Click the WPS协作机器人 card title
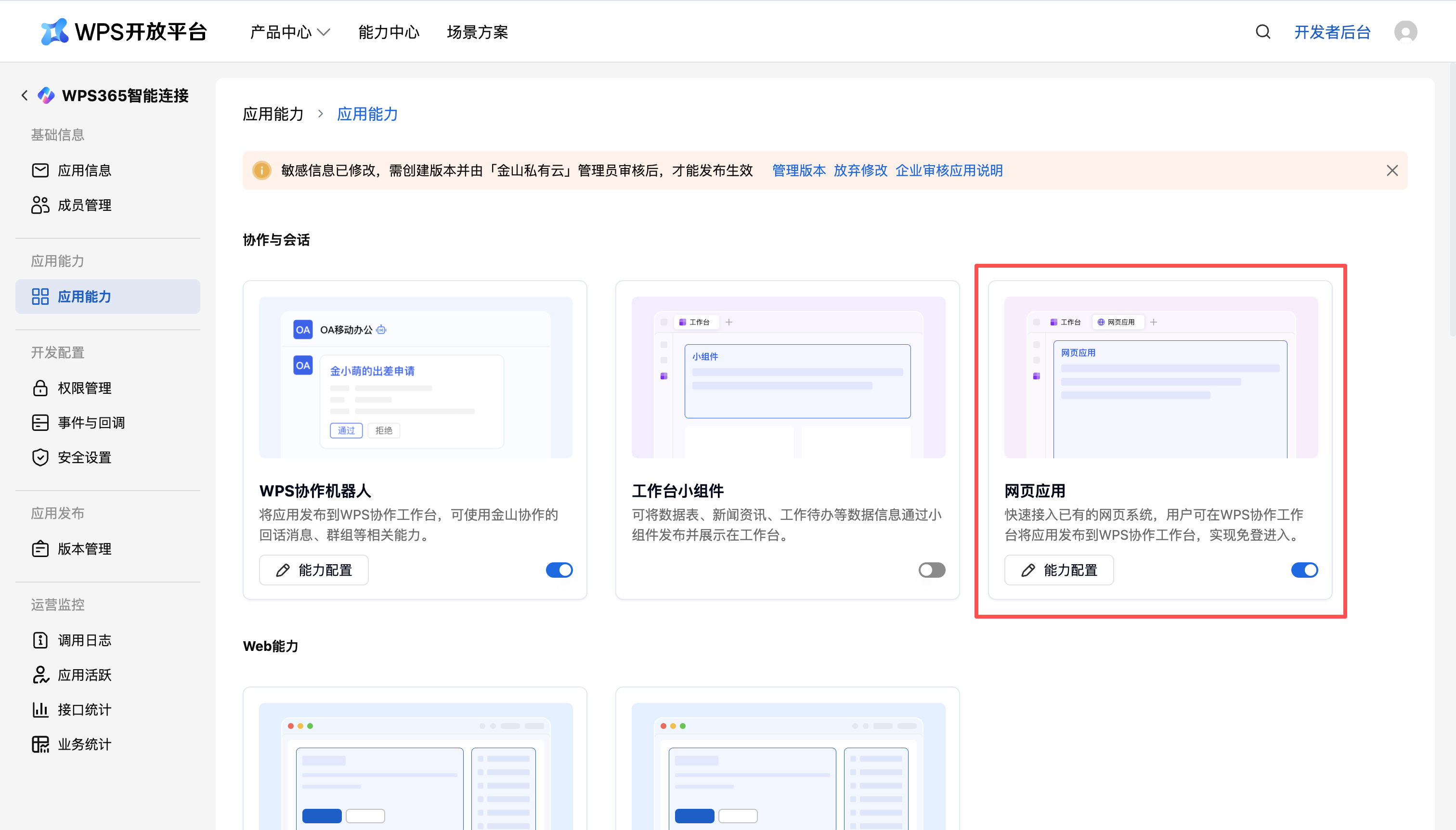Screen dimensions: 1456x830 [x=315, y=490]
